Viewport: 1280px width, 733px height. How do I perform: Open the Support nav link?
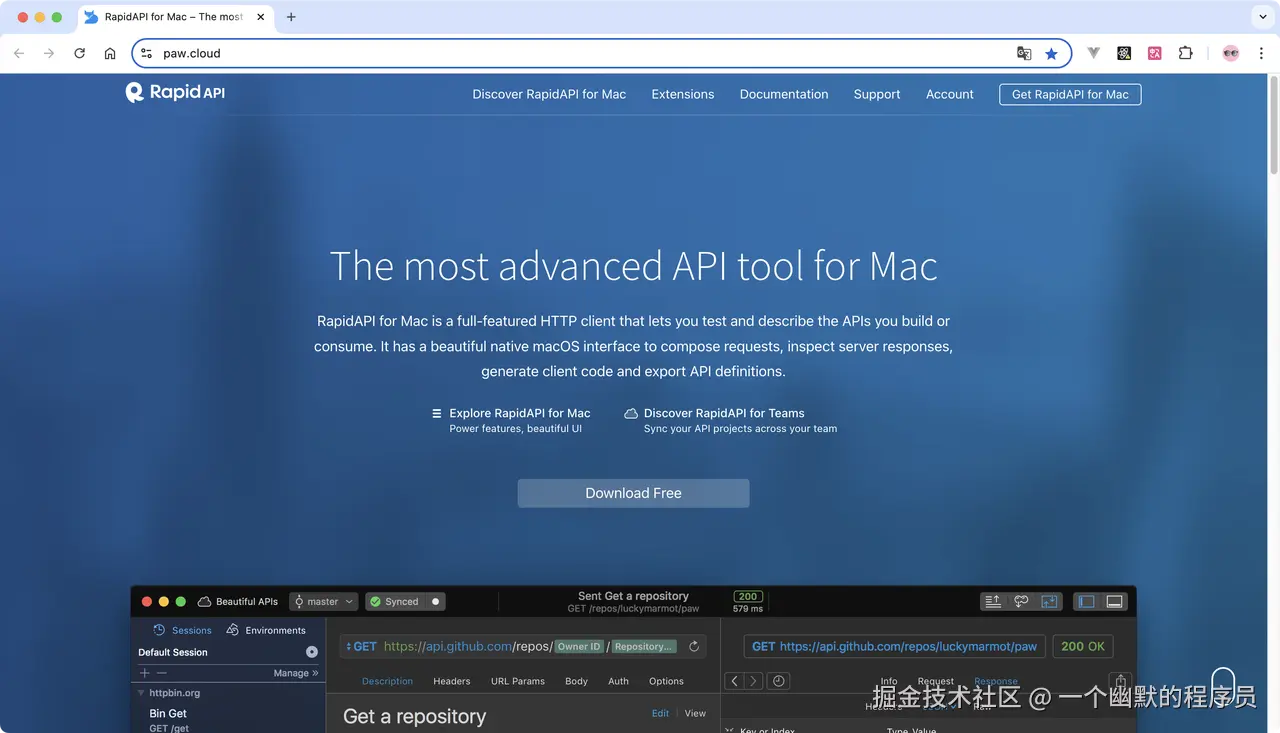877,94
